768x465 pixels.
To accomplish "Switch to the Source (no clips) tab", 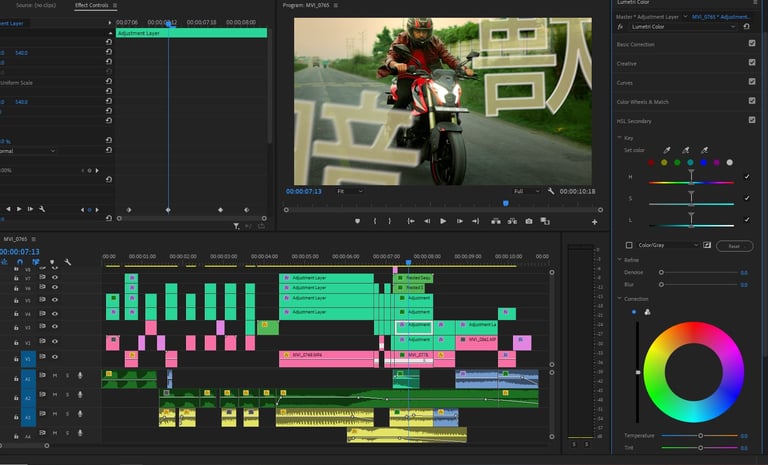I will [x=36, y=5].
